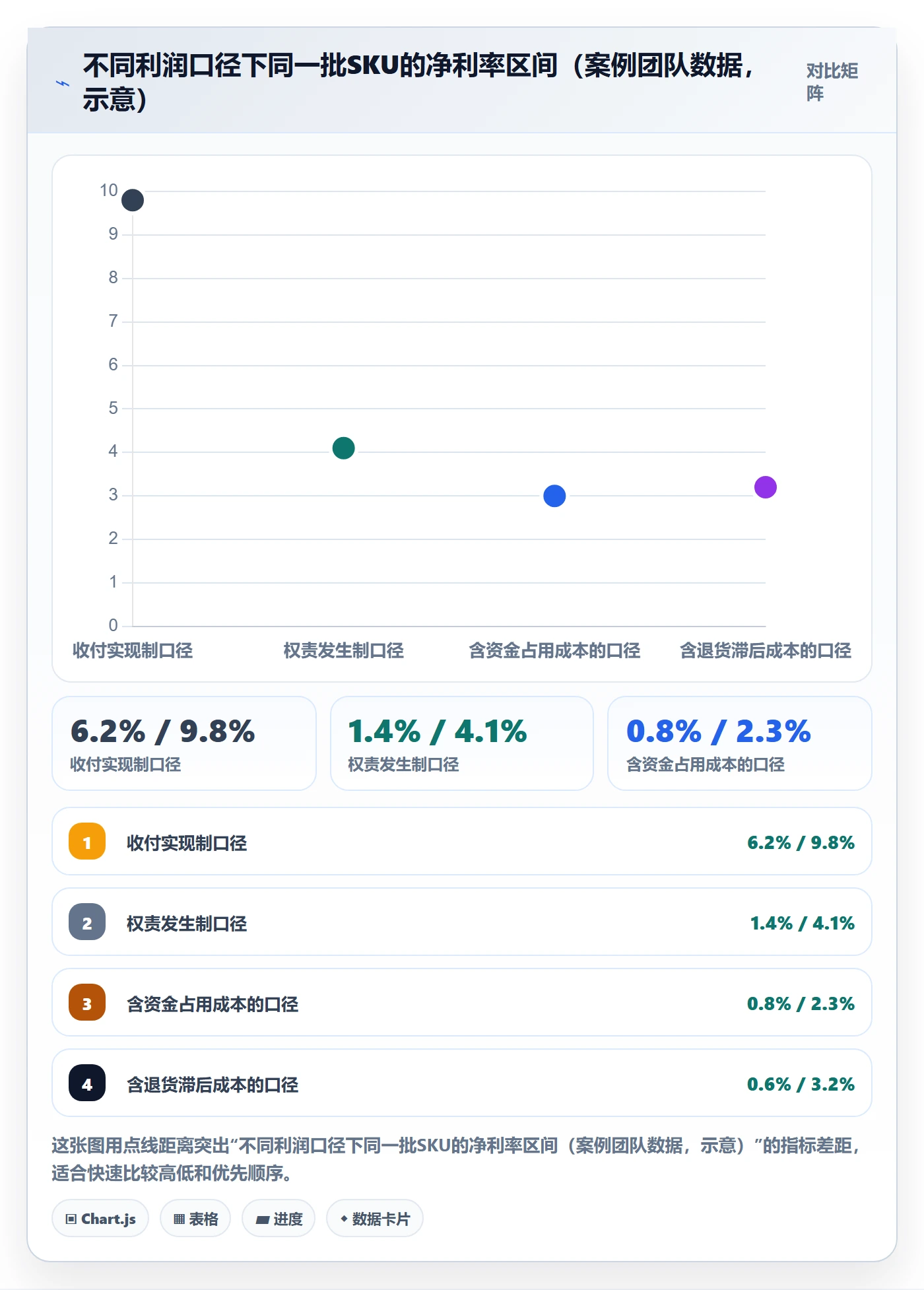Screen dimensions: 924x1290
Task: Select the green data point for 权责发生制口径
Action: point(343,448)
